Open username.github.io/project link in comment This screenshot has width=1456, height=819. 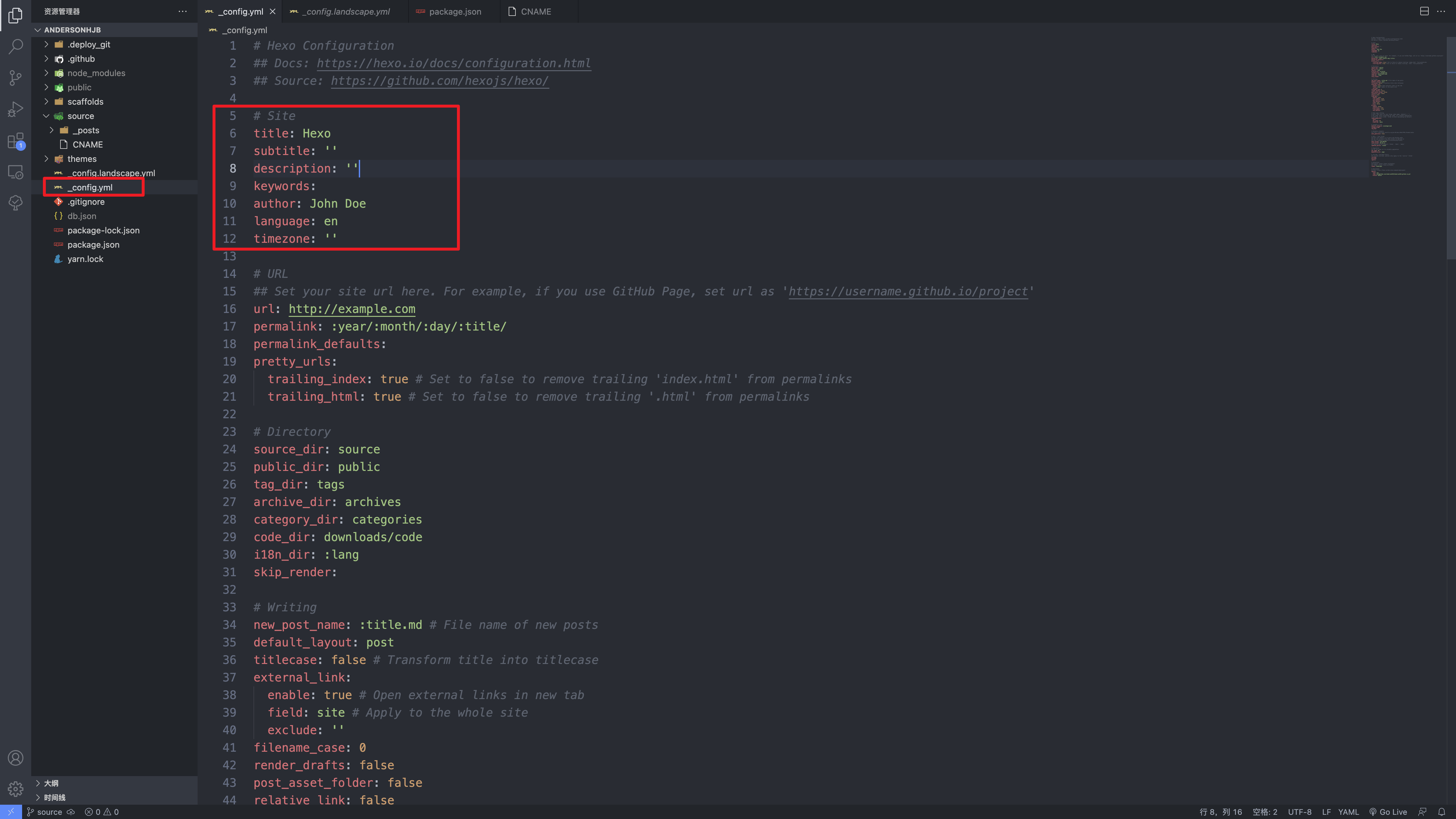pos(908,292)
